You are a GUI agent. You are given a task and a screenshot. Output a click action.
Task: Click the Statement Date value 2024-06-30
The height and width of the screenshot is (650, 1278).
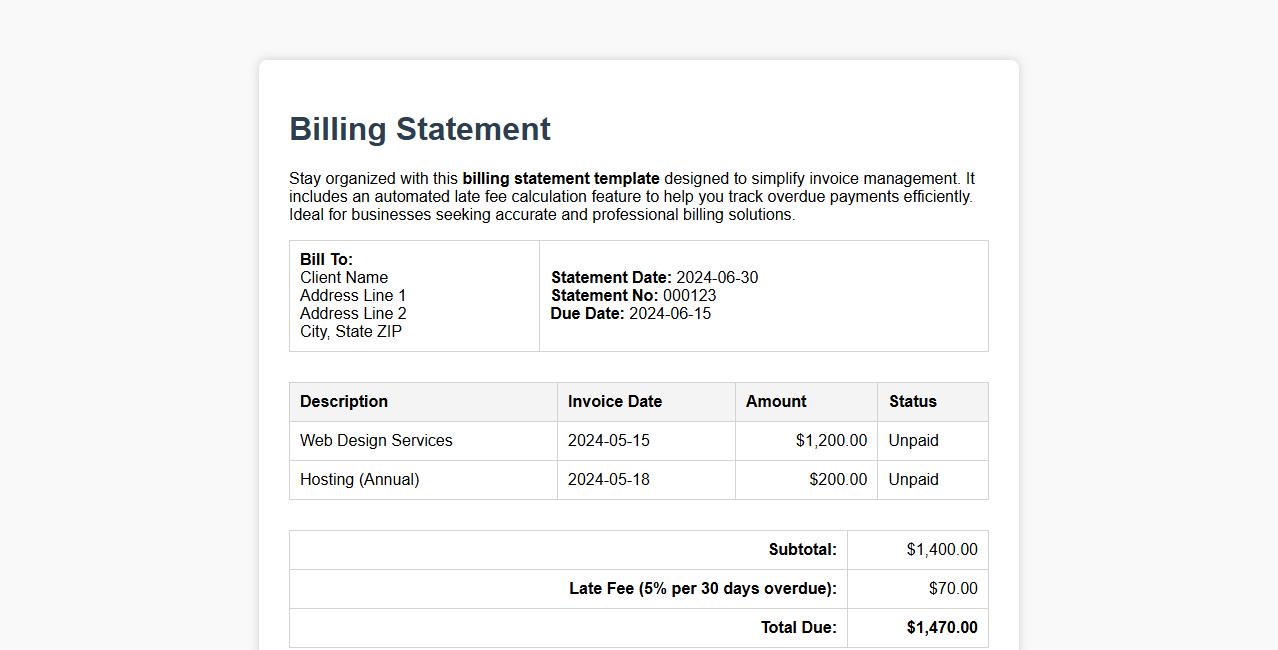716,277
